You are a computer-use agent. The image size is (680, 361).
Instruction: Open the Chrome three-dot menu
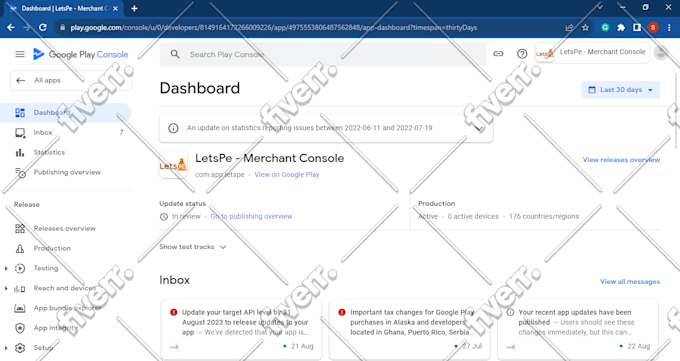(669, 27)
